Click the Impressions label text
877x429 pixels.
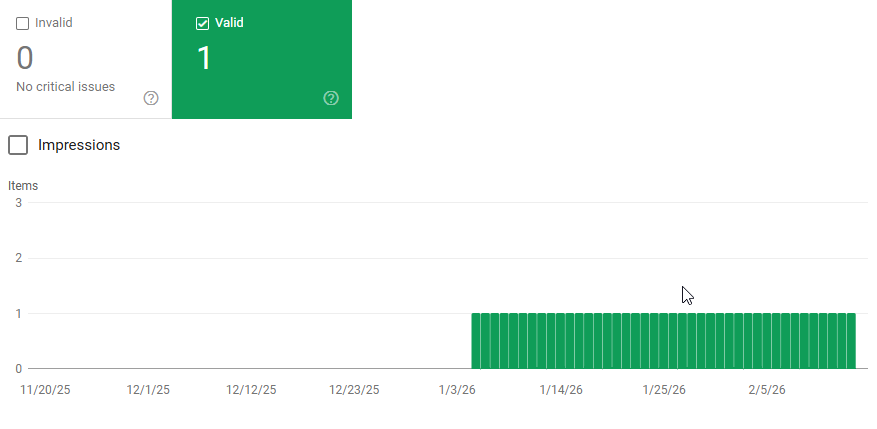(79, 145)
